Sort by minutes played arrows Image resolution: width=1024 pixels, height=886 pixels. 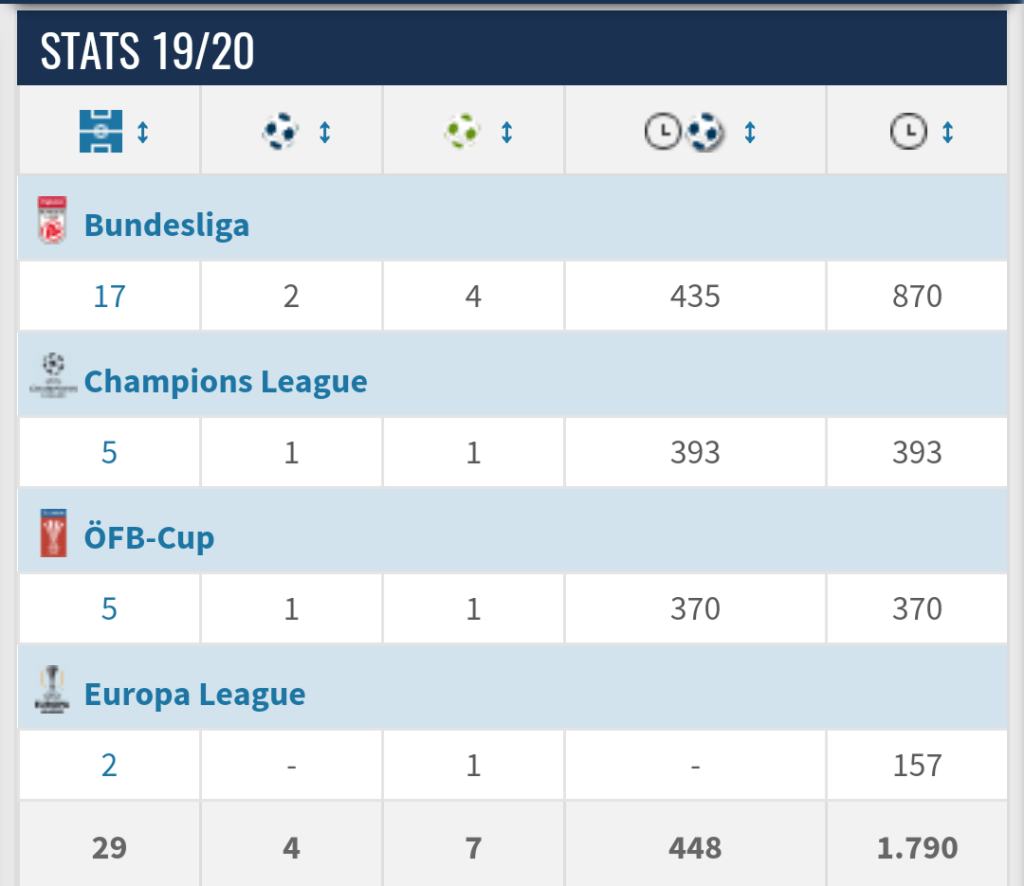point(947,131)
